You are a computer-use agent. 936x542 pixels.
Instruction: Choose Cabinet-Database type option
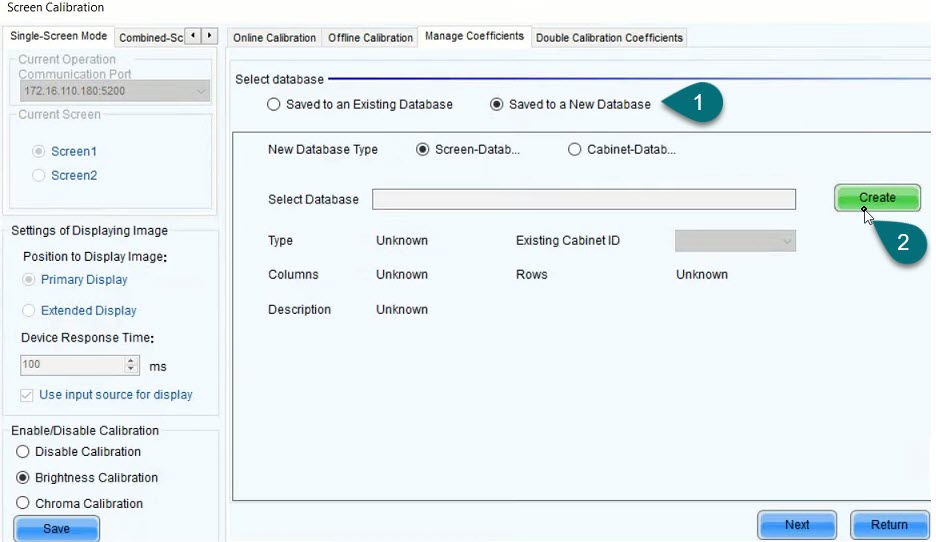(574, 150)
